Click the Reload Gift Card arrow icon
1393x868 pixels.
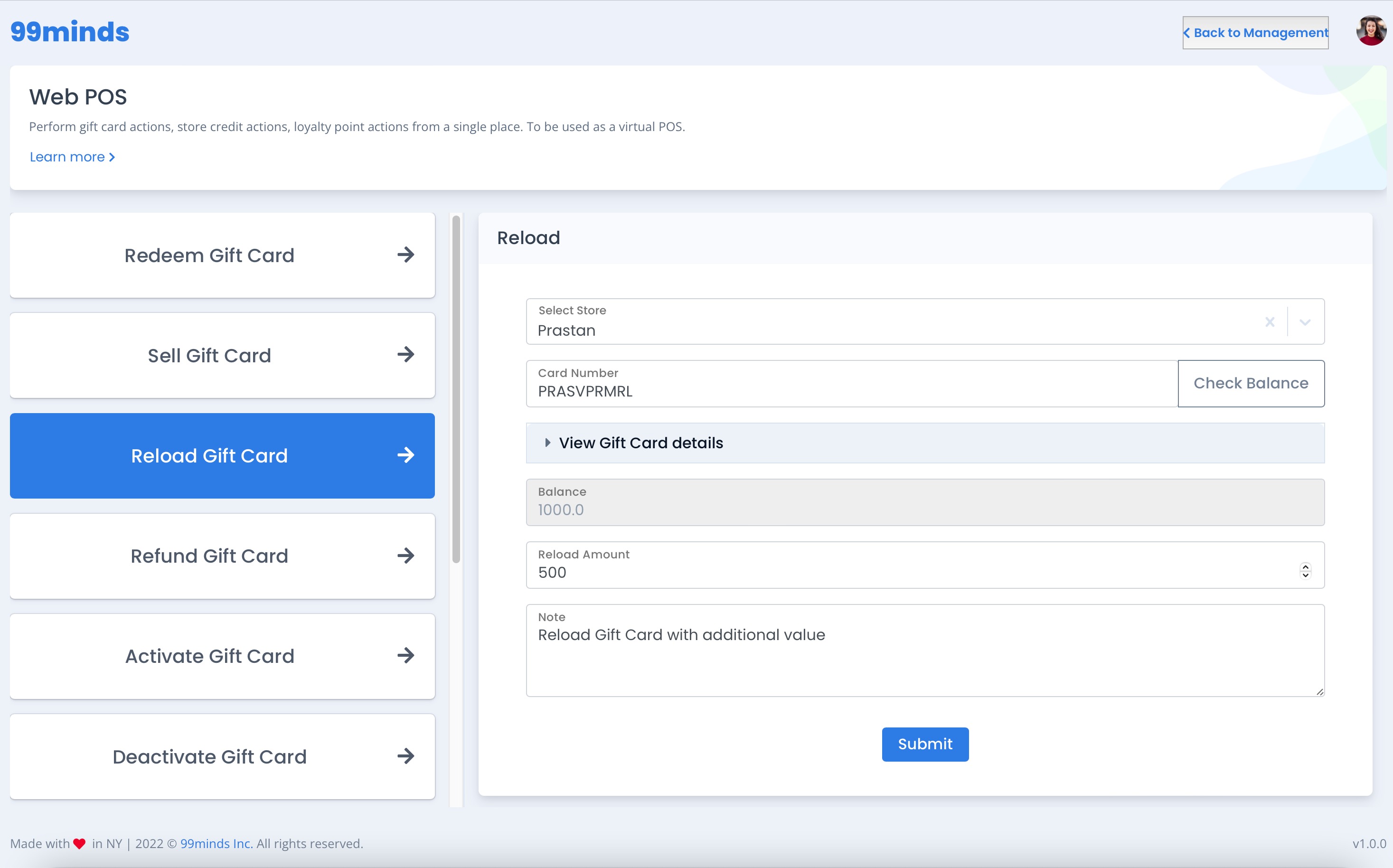point(406,455)
